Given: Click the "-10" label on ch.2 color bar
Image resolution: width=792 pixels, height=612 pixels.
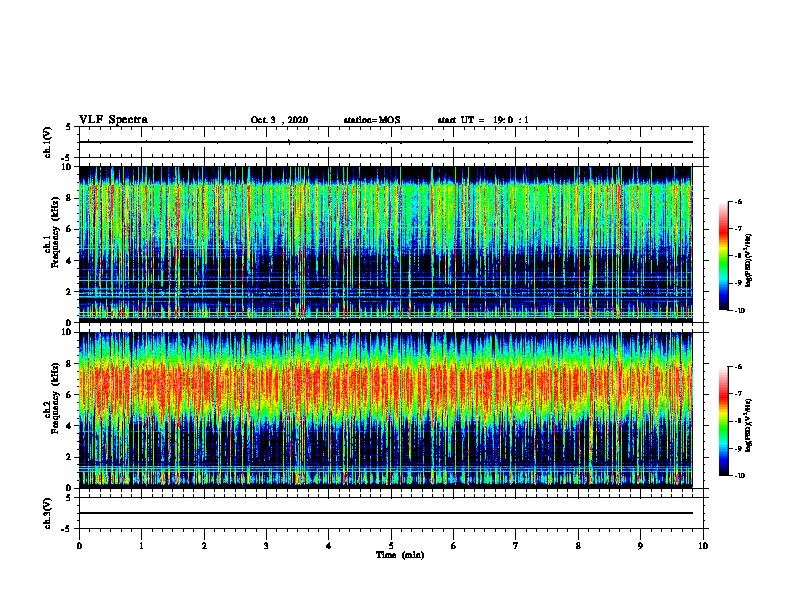Looking at the screenshot, I should [x=739, y=476].
